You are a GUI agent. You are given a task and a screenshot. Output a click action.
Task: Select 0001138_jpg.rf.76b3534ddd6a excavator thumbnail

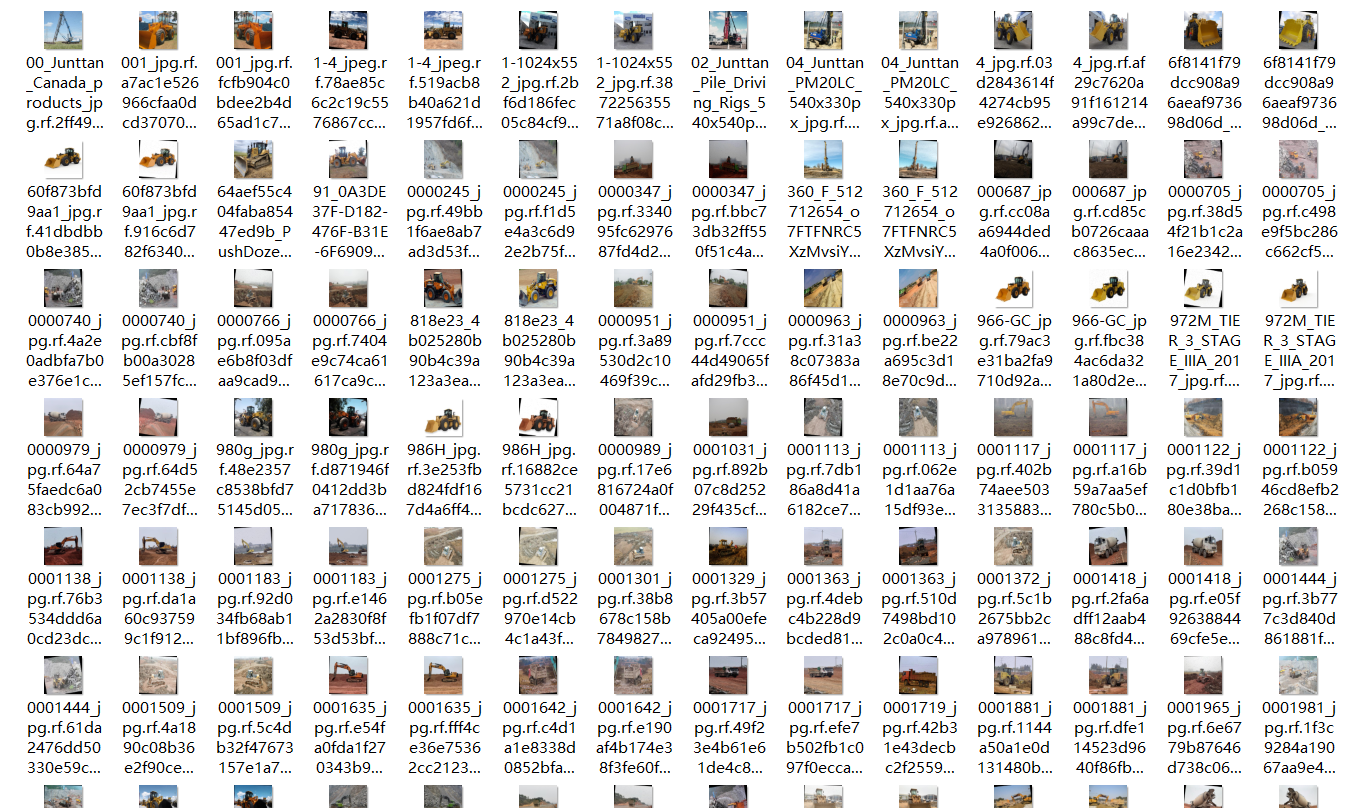[63, 547]
